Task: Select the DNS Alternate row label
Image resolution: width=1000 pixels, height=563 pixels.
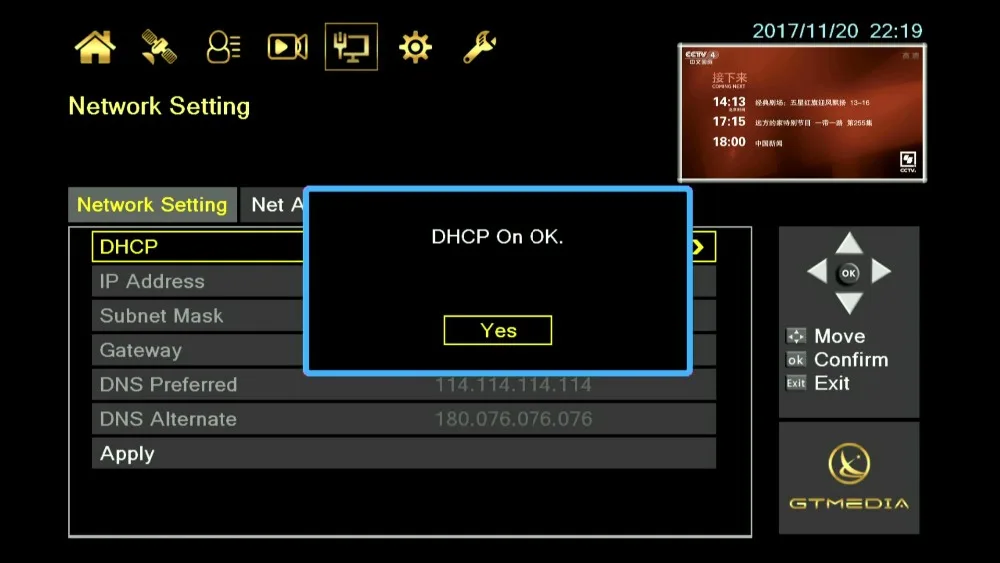Action: point(168,419)
